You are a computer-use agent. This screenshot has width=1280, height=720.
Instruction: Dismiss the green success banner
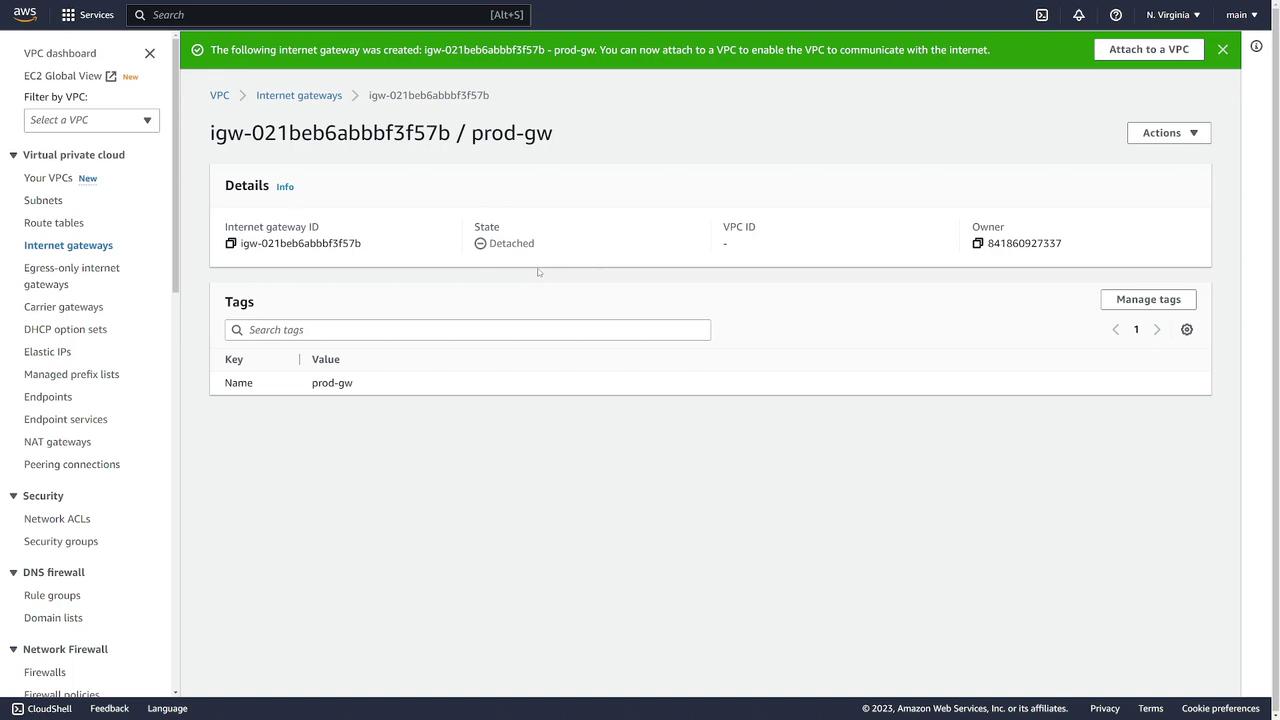[1222, 49]
